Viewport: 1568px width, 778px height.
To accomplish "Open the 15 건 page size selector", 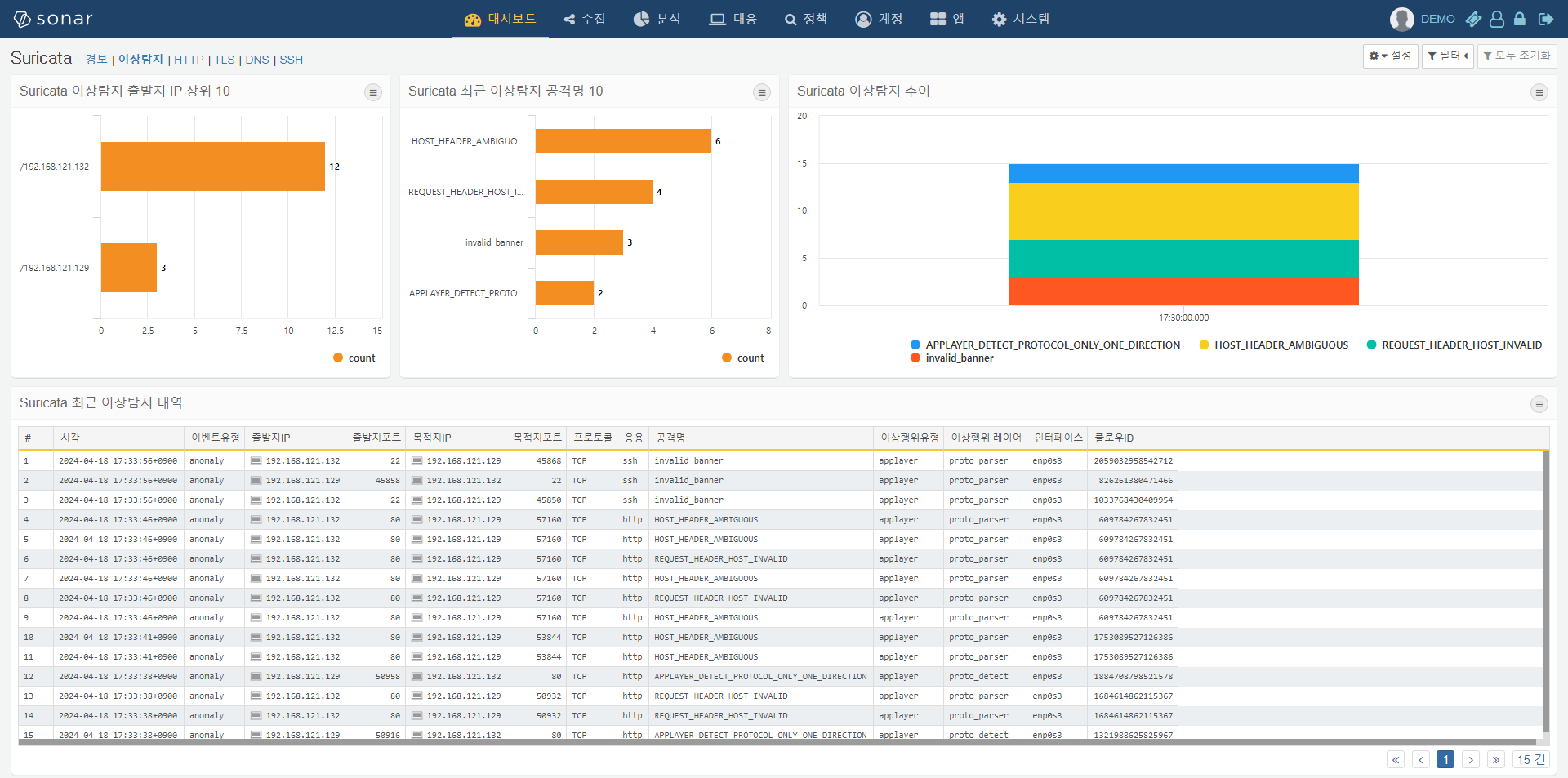I will (x=1531, y=760).
